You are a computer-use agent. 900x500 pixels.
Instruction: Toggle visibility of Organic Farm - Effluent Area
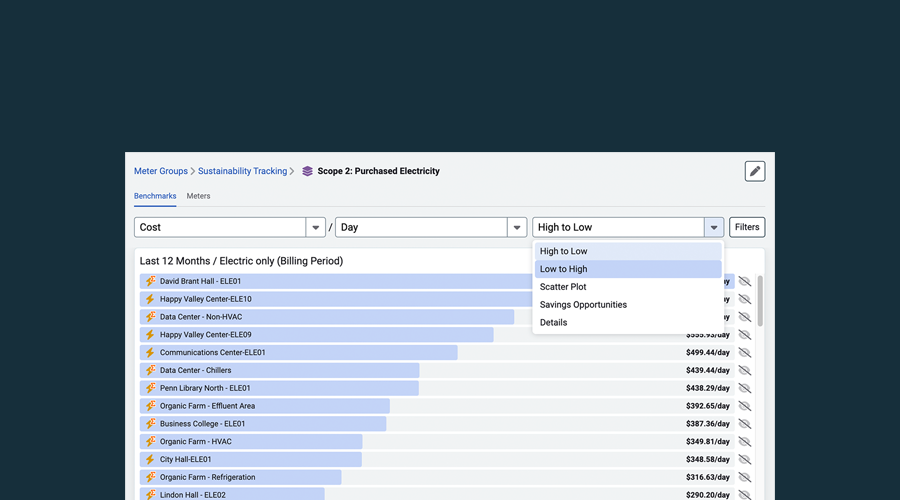pyautogui.click(x=744, y=406)
